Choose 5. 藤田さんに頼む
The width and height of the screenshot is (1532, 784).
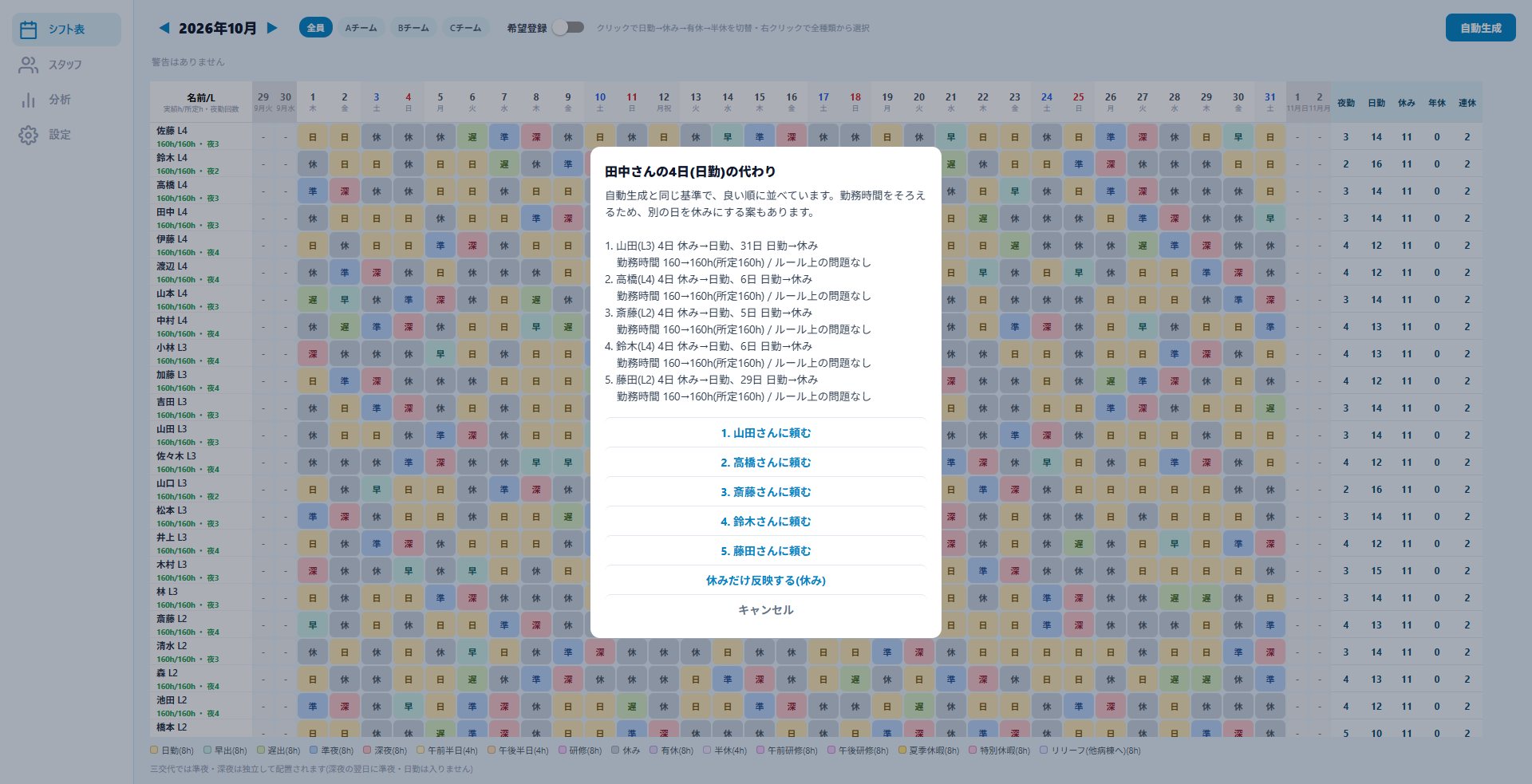[x=766, y=551]
